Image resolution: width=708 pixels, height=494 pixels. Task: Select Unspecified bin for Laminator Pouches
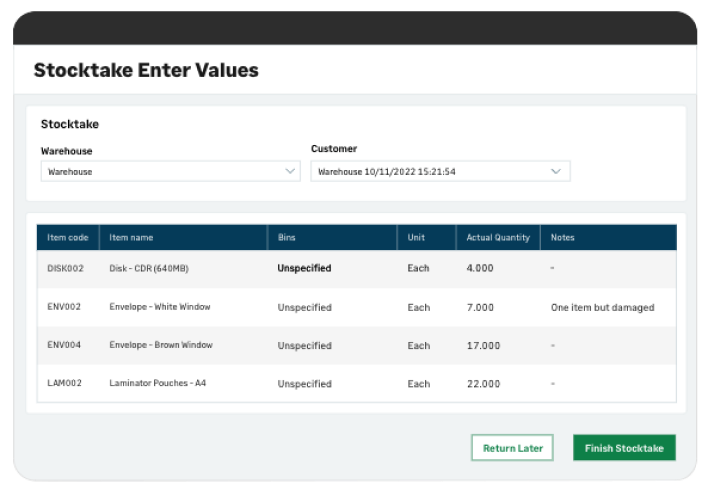[x=304, y=384]
